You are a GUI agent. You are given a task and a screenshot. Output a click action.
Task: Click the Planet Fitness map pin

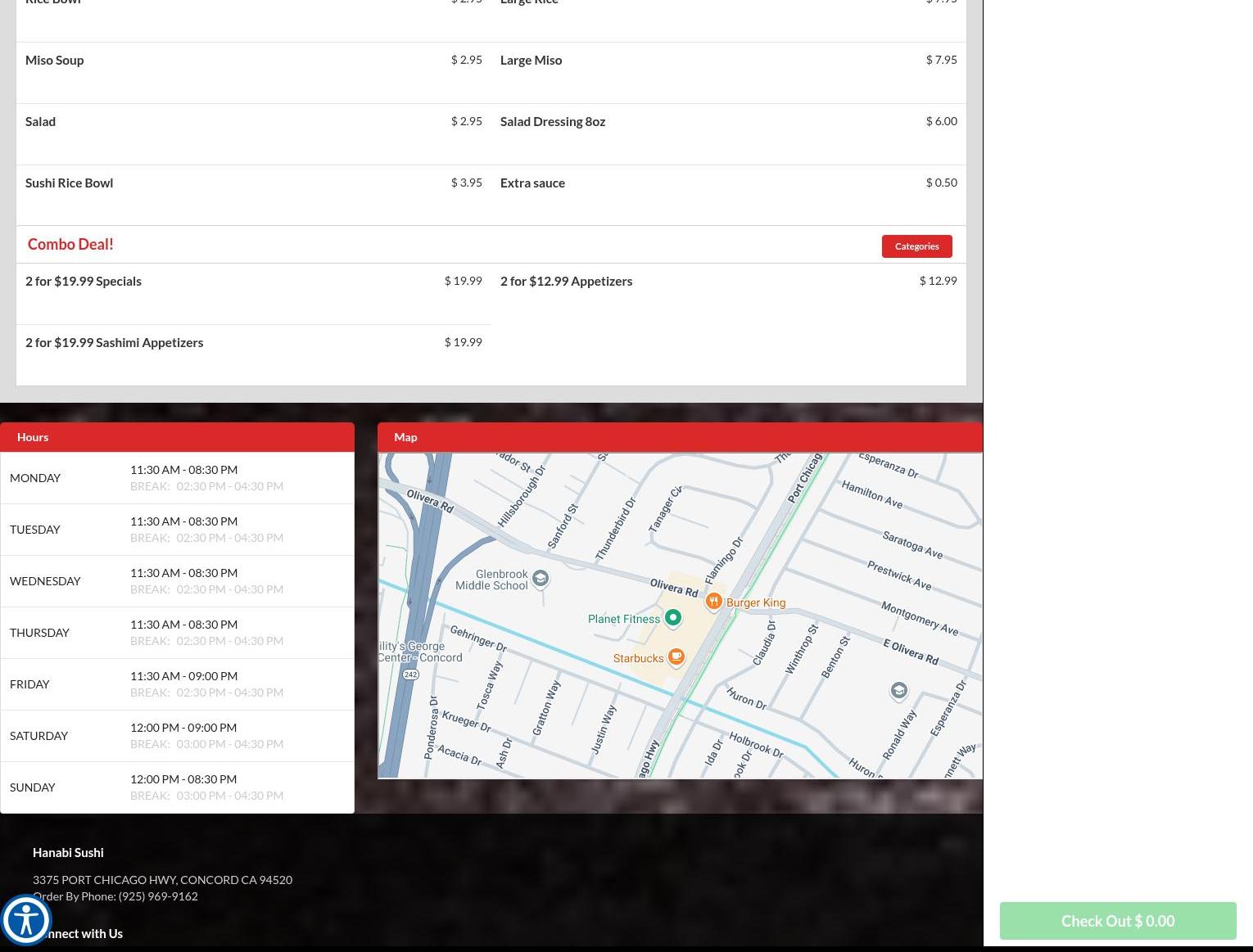[x=673, y=618]
